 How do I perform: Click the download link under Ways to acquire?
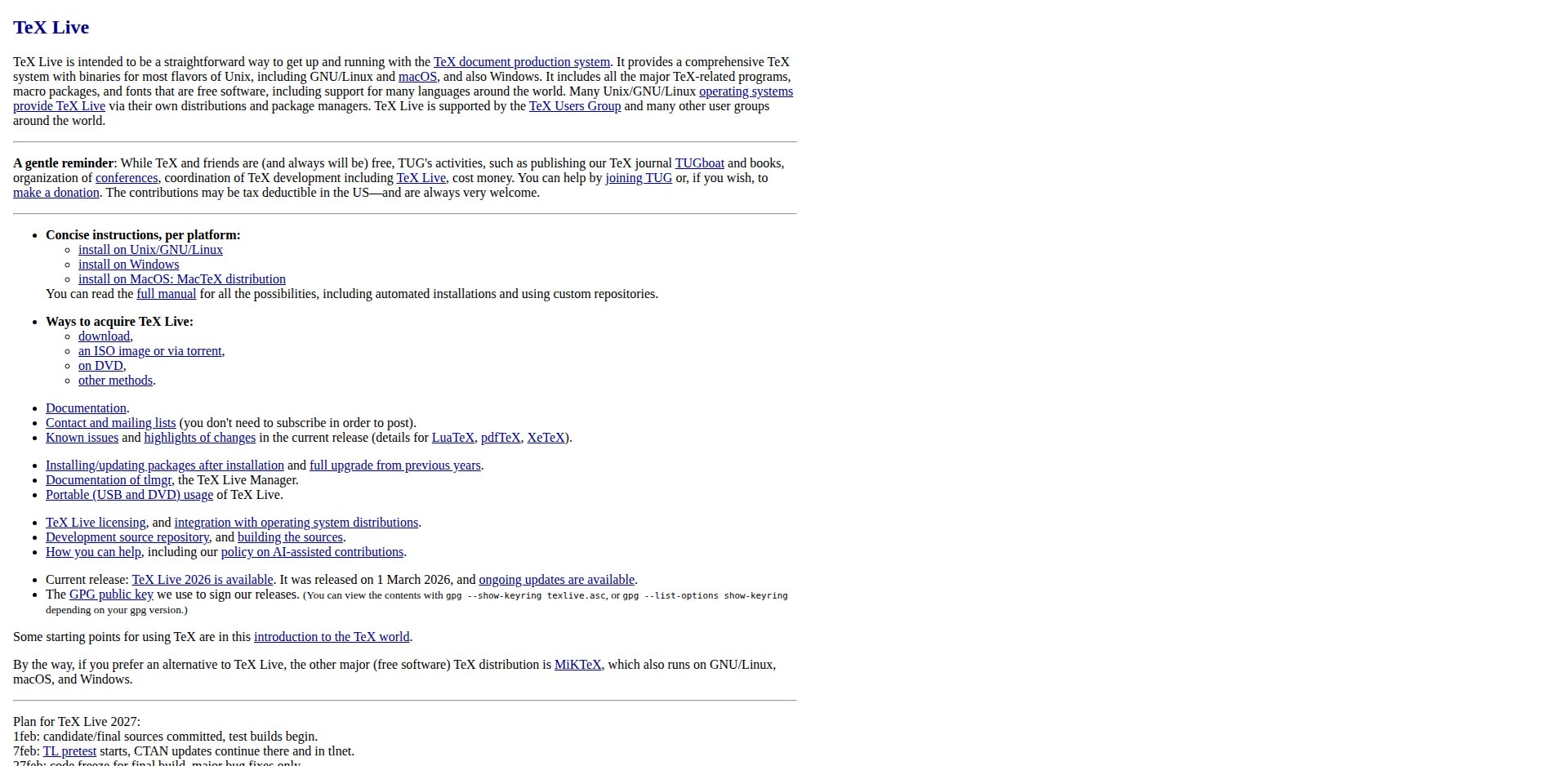(x=104, y=336)
